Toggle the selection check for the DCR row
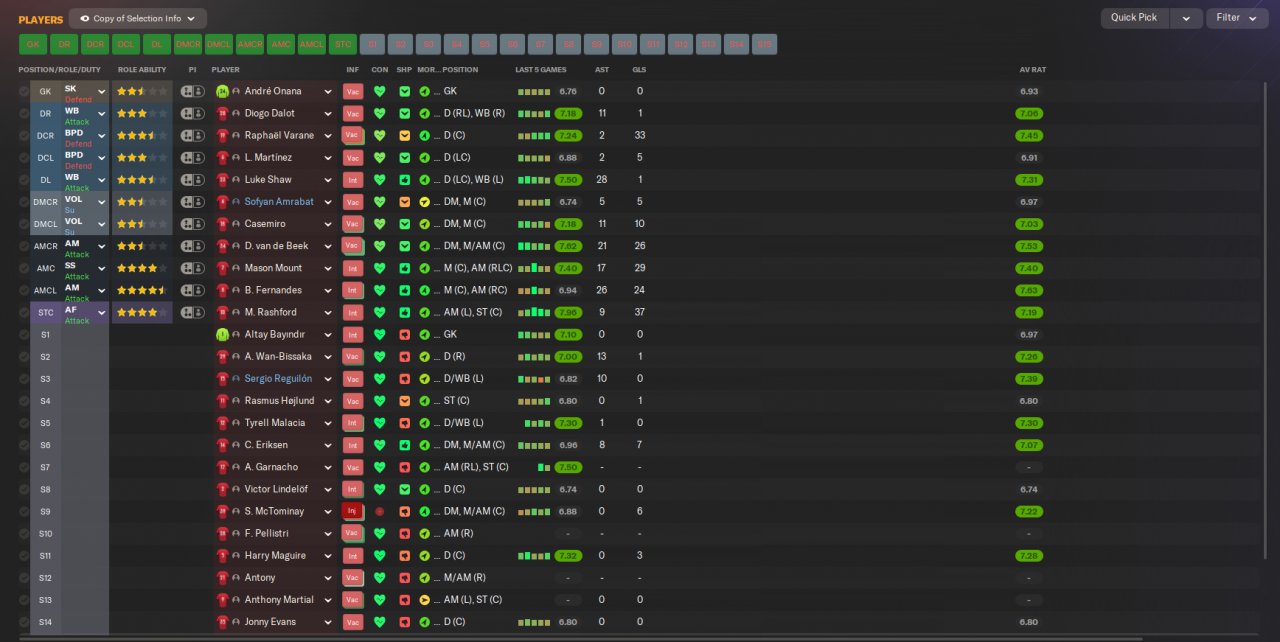 pyautogui.click(x=24, y=136)
